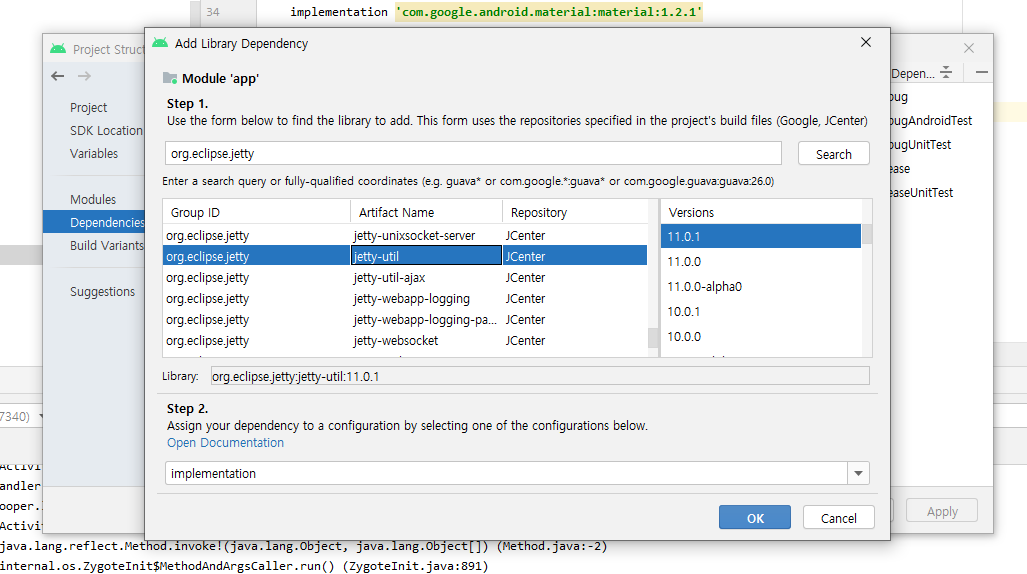This screenshot has width=1027, height=574.
Task: Close the Project Structure window
Action: (x=969, y=48)
